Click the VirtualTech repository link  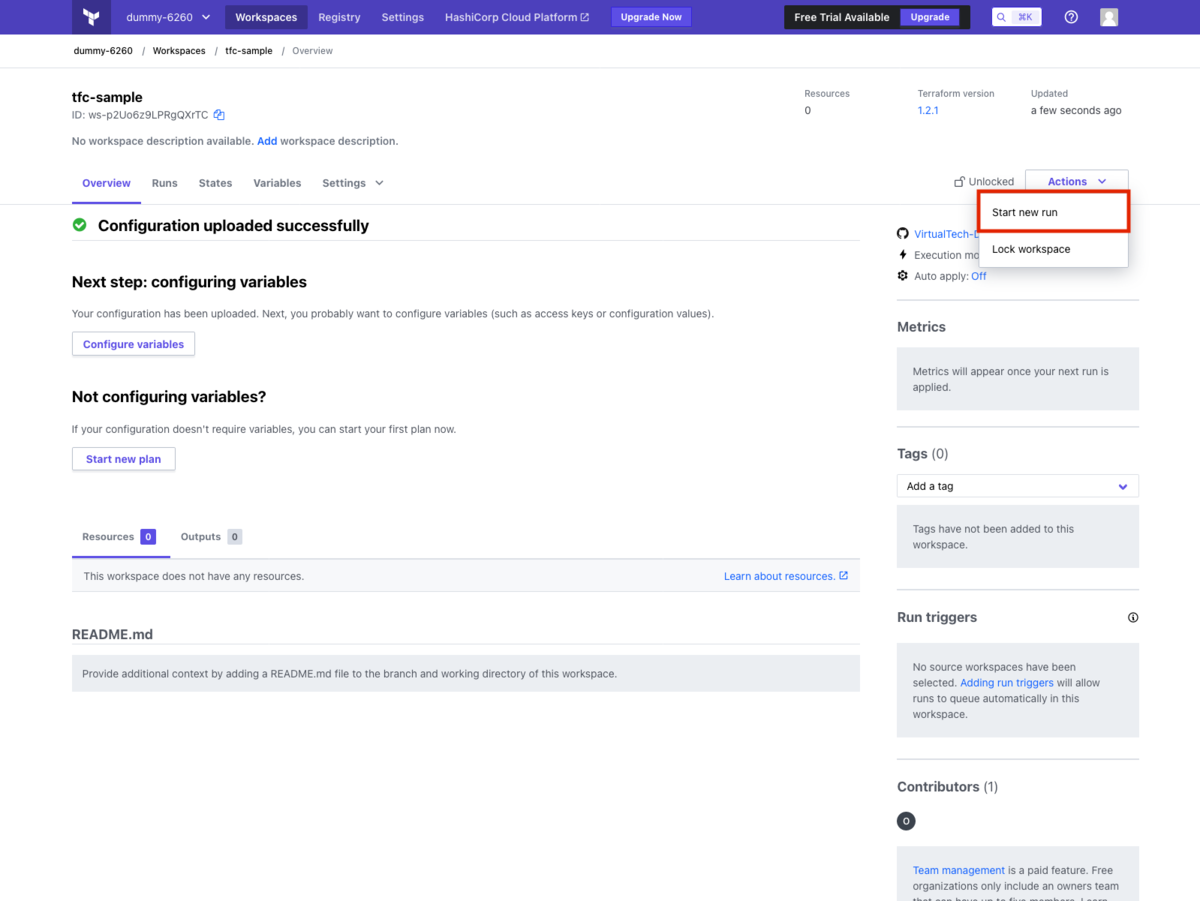pos(945,234)
